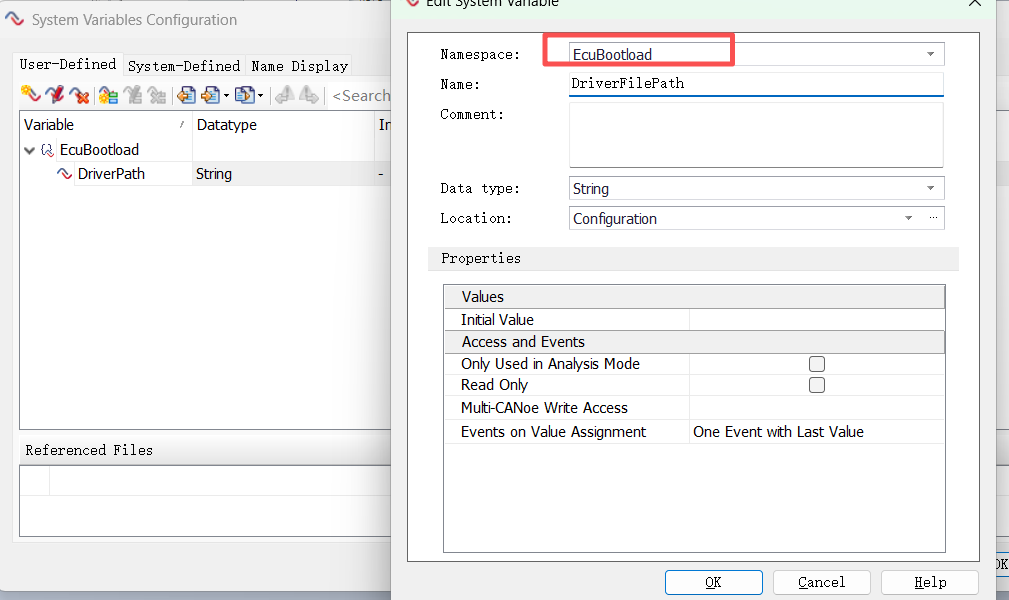
Task: Click the Datatype column header
Action: 283,125
